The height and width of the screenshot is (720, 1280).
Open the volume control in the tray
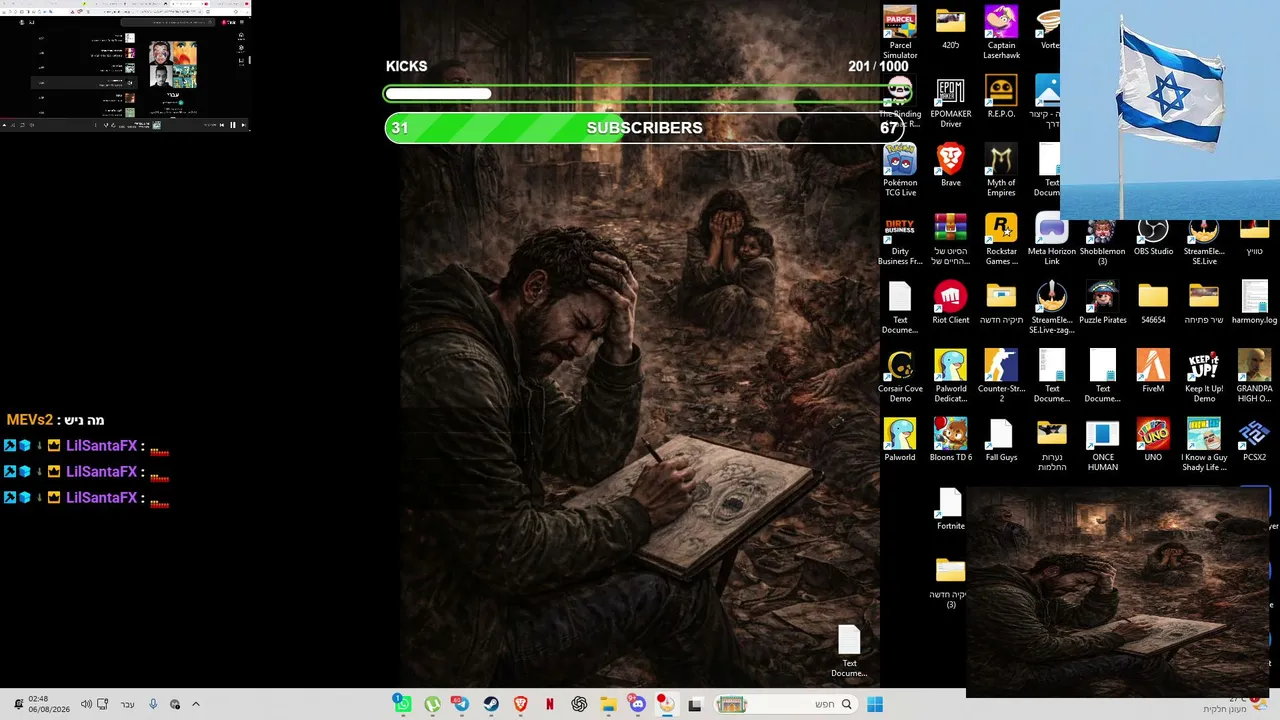point(86,704)
